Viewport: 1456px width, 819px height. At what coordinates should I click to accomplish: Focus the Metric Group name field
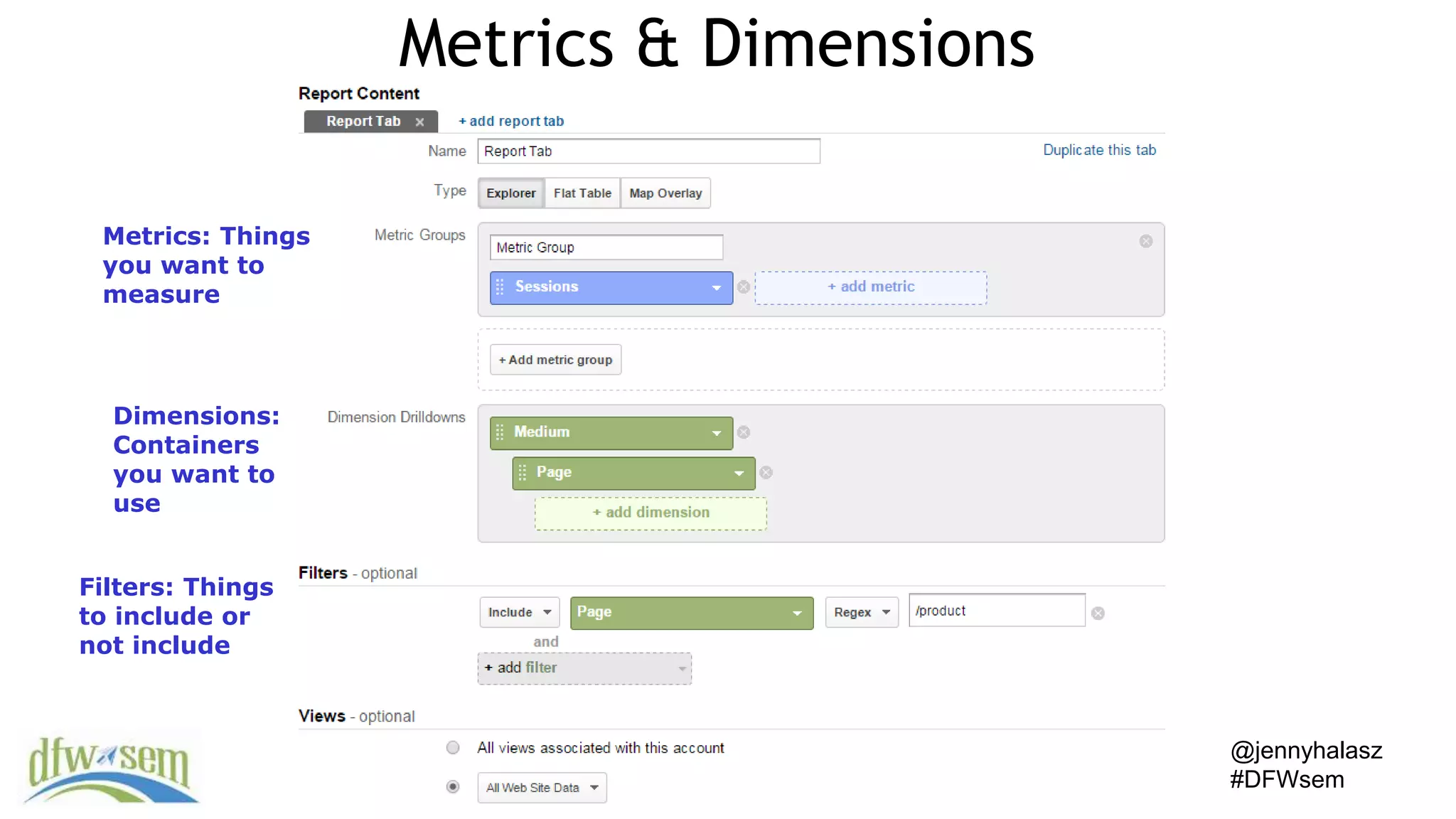(606, 247)
